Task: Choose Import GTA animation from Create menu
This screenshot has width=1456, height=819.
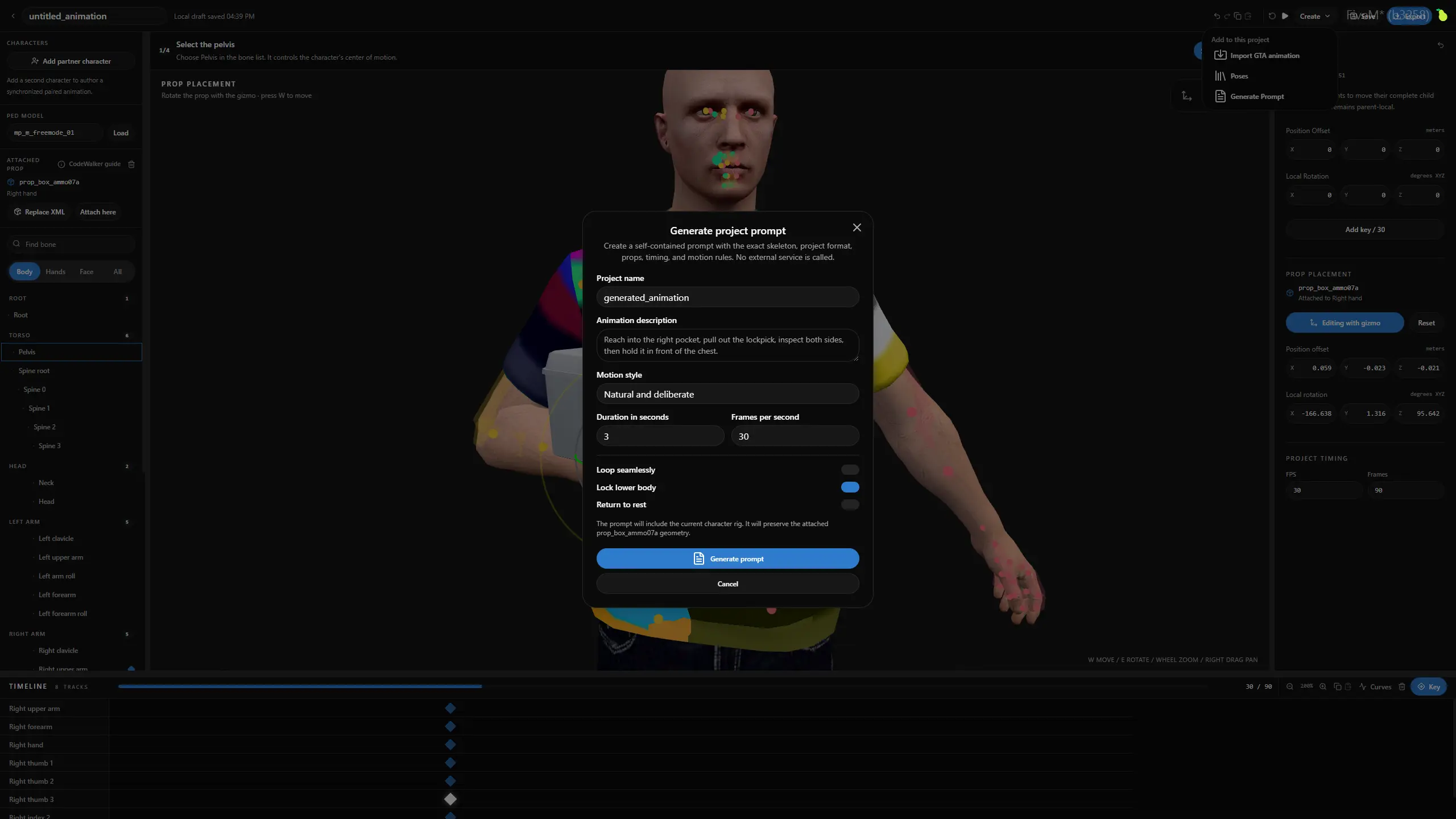Action: (x=1264, y=55)
